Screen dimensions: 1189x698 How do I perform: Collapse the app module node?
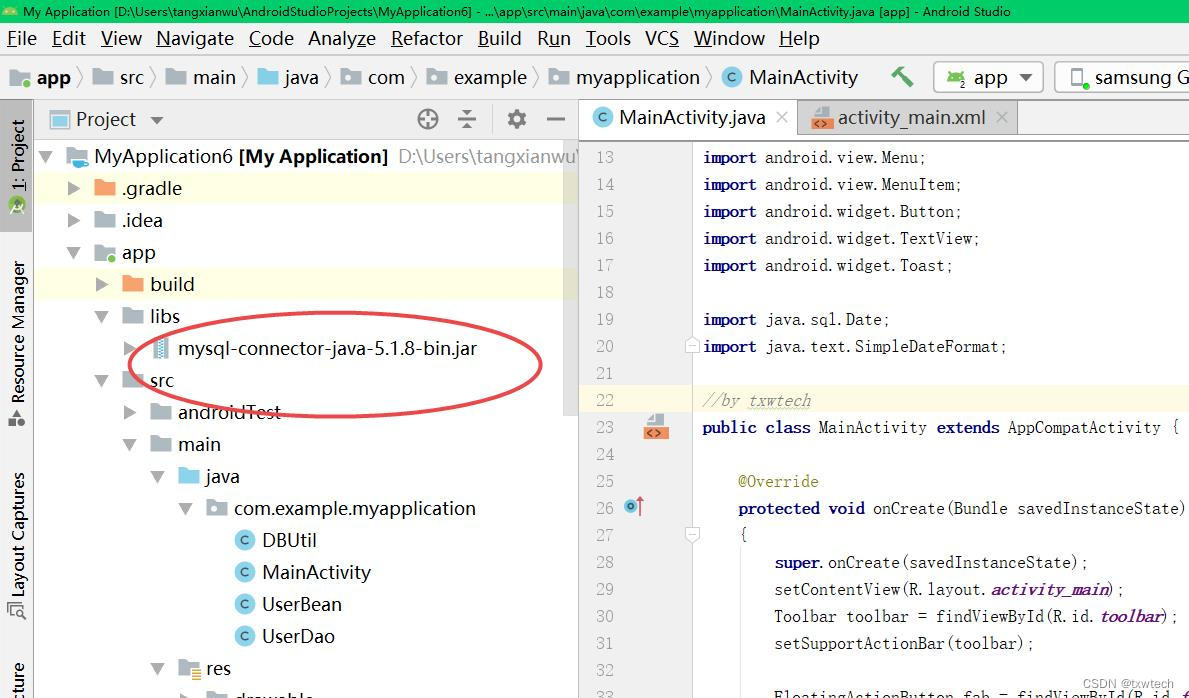(74, 253)
